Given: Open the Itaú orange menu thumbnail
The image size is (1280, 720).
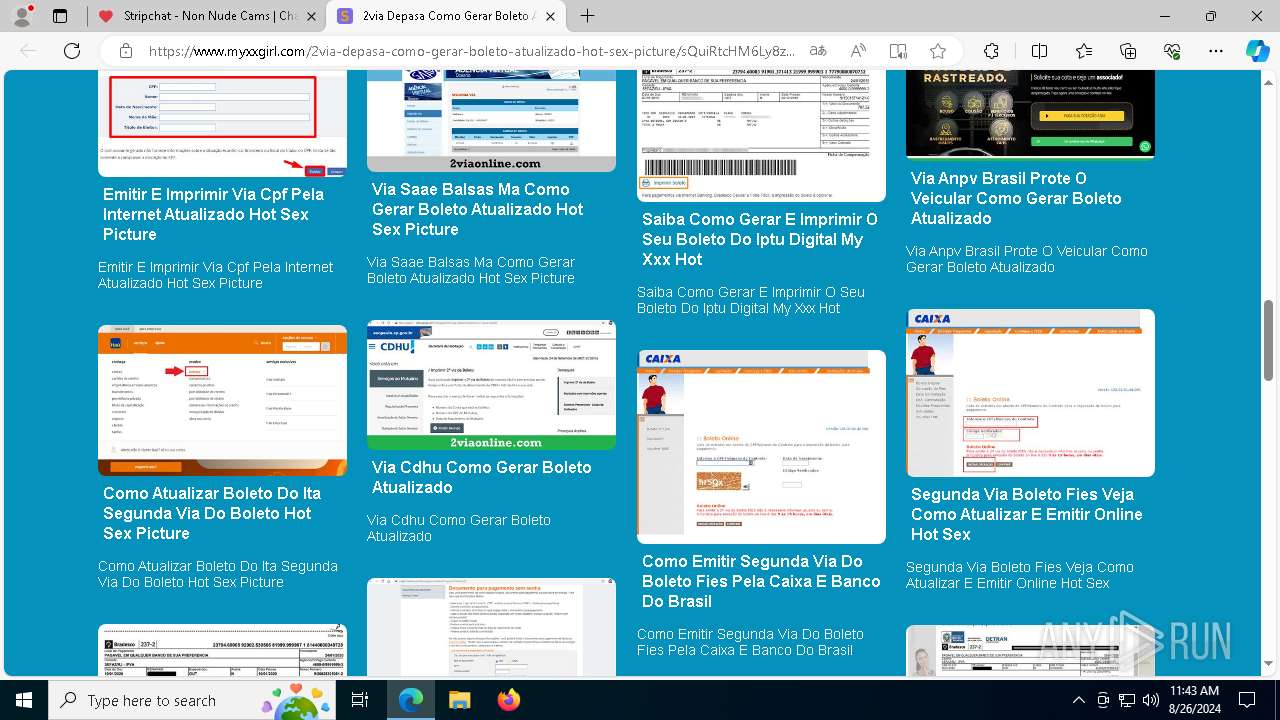Looking at the screenshot, I should (x=222, y=400).
